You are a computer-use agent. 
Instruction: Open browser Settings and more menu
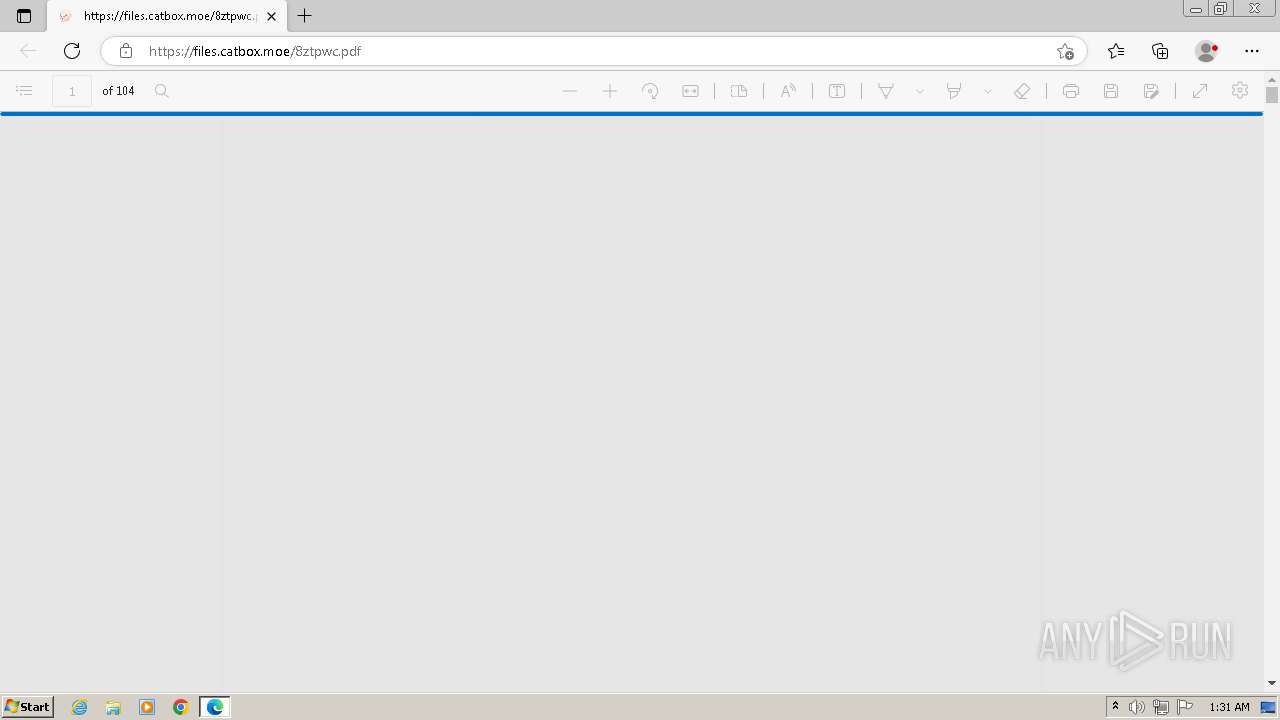pyautogui.click(x=1252, y=51)
